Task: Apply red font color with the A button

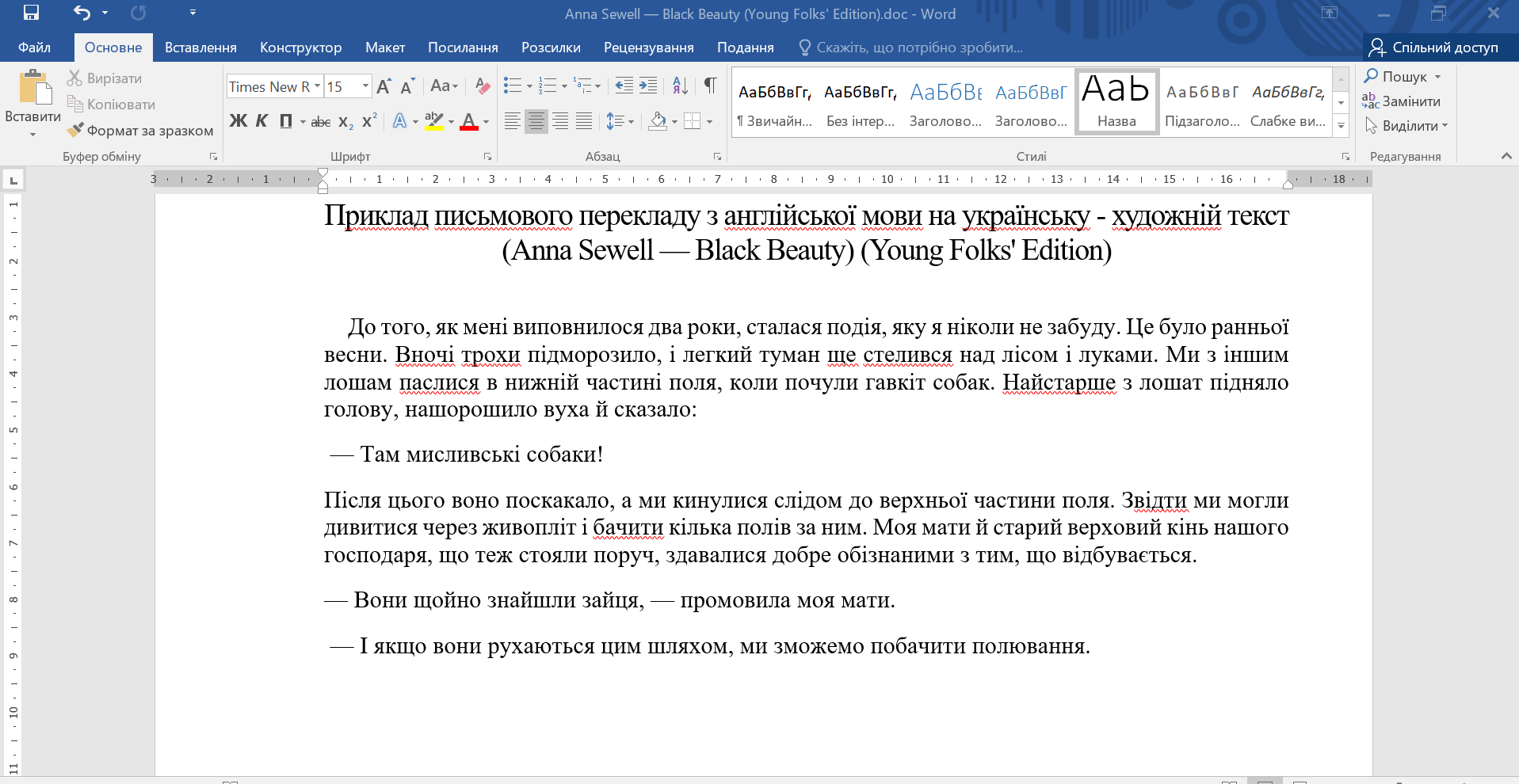Action: (x=469, y=121)
